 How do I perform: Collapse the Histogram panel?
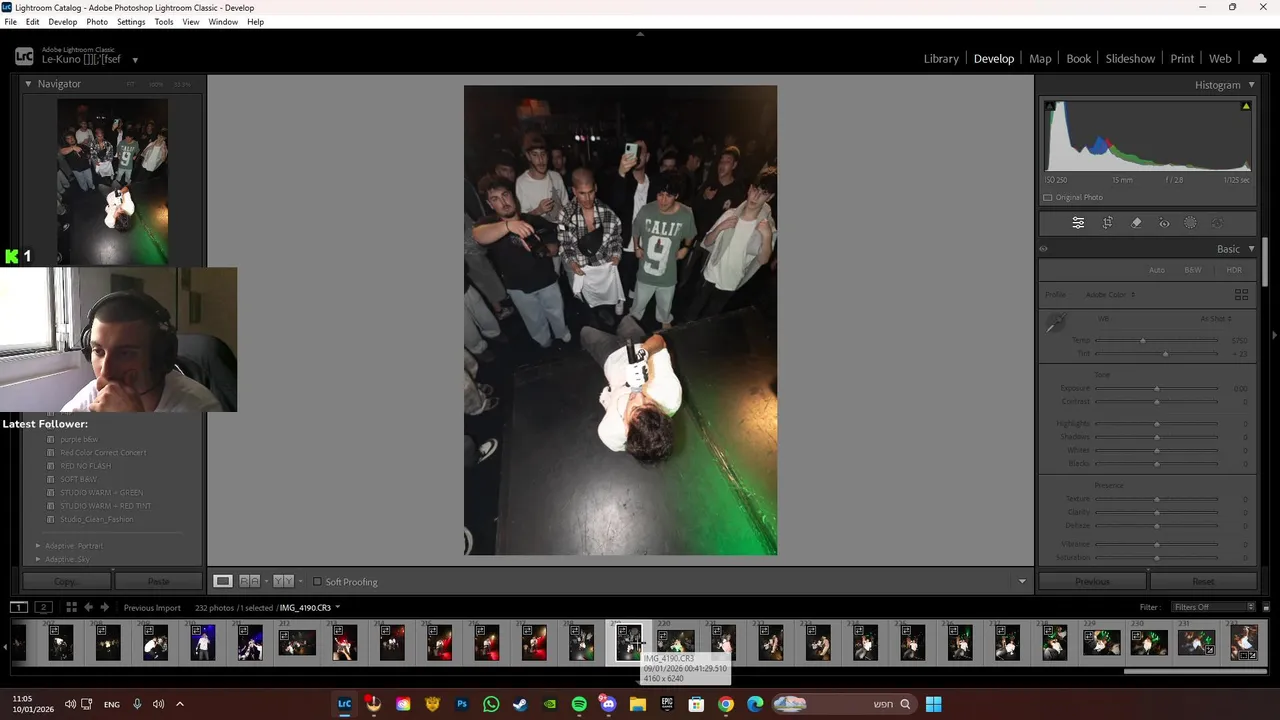click(1251, 85)
